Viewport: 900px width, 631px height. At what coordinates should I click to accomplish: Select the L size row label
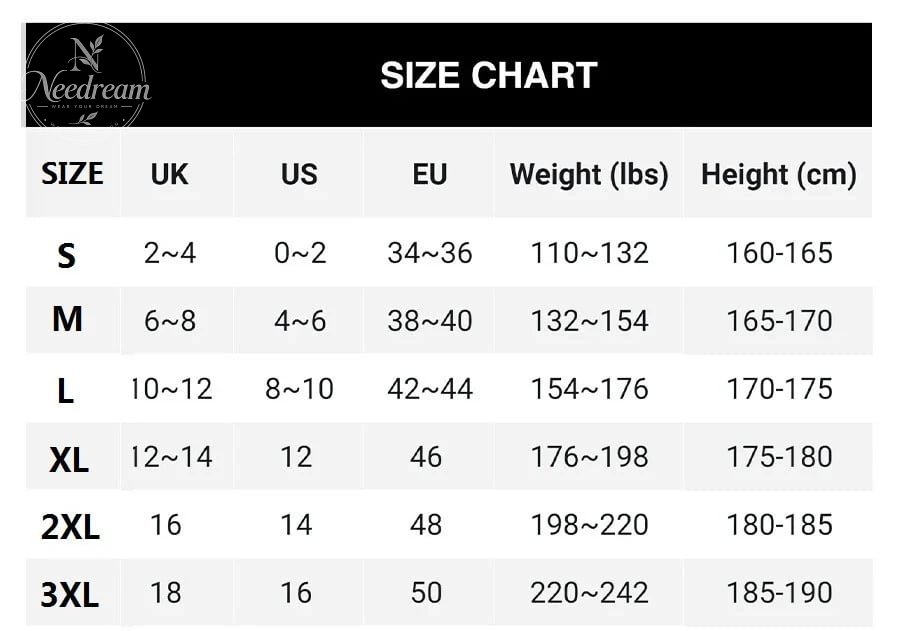[65, 392]
